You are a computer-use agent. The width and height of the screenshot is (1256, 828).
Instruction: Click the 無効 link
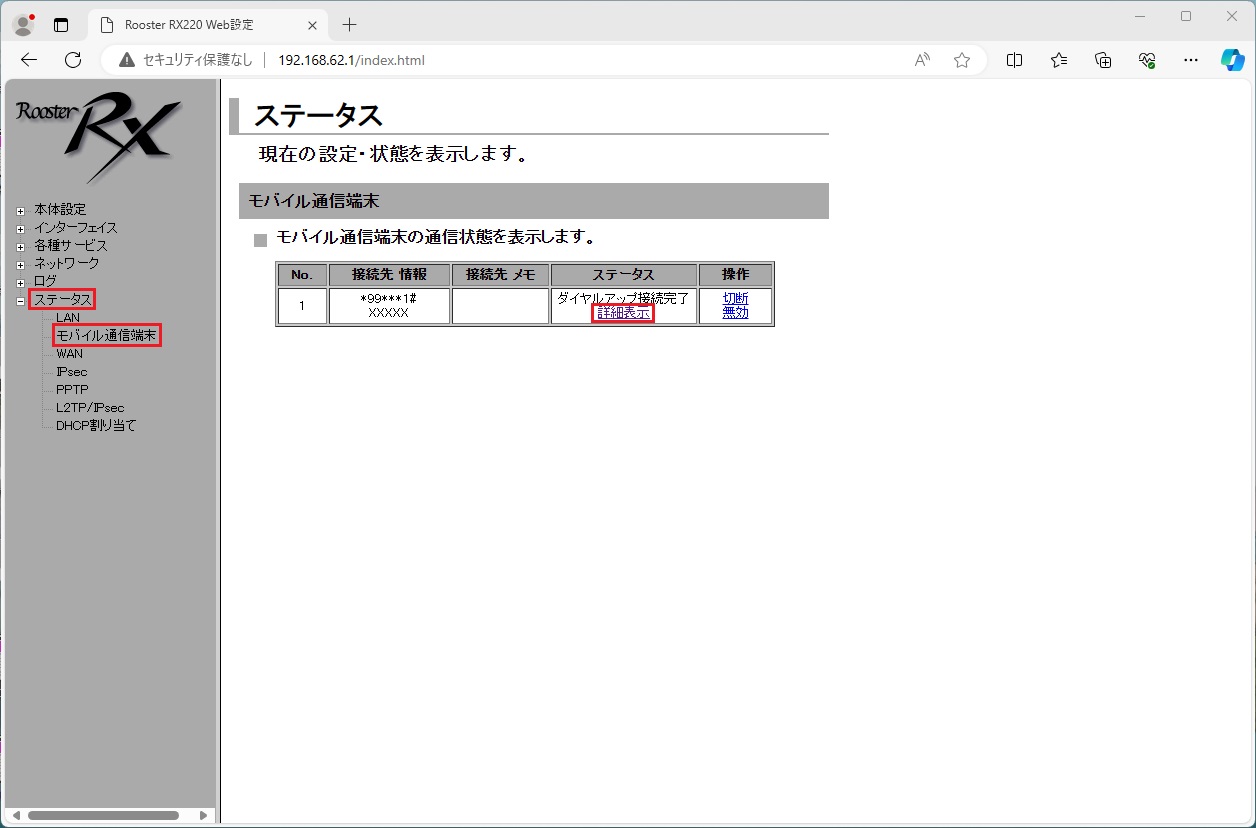click(x=735, y=313)
